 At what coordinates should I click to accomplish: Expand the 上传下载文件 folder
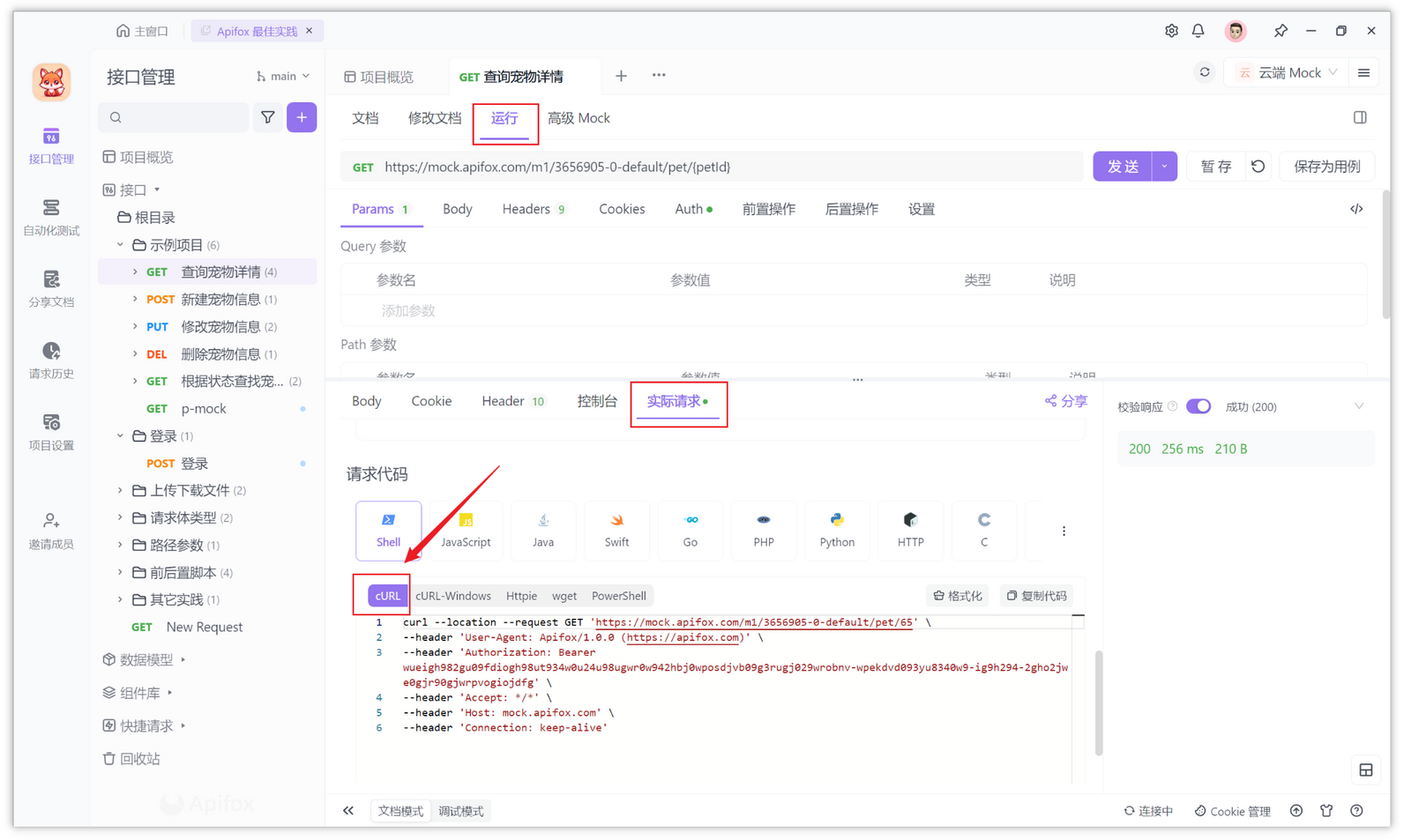tap(121, 490)
